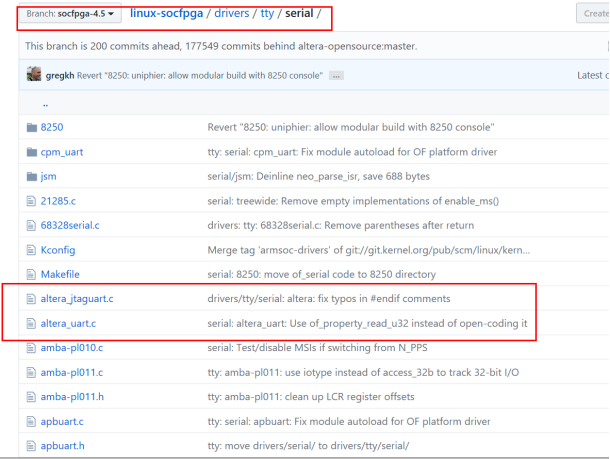Viewport: 610px width, 459px height.
Task: Open use iotype instead of access_32b commit
Action: (363, 373)
